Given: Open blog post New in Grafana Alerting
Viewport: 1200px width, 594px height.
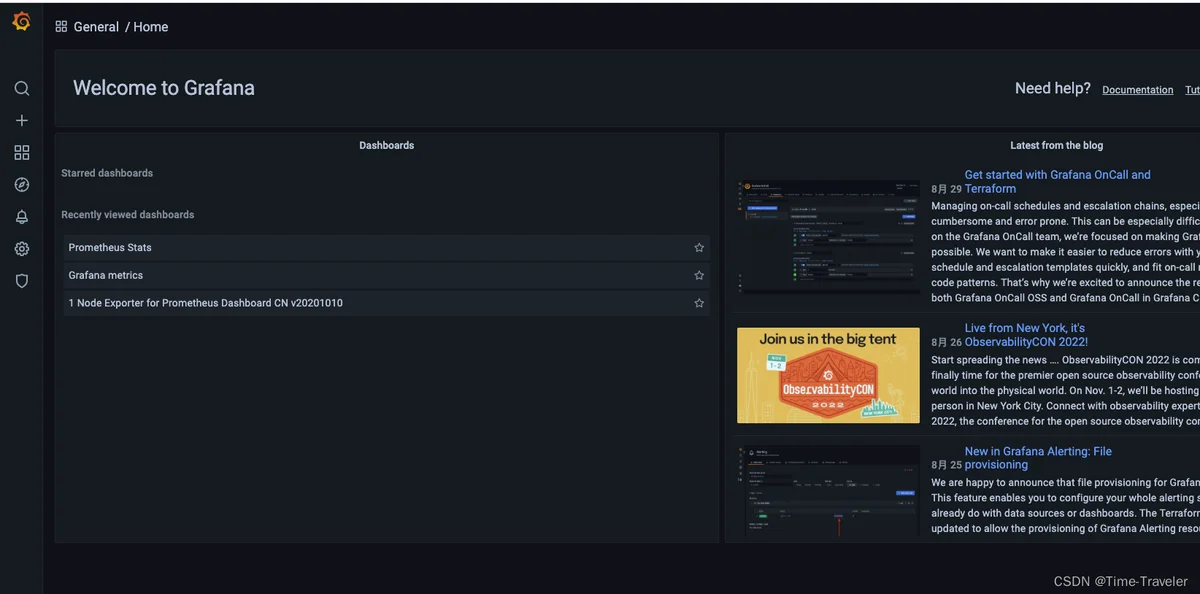Looking at the screenshot, I should [1038, 458].
